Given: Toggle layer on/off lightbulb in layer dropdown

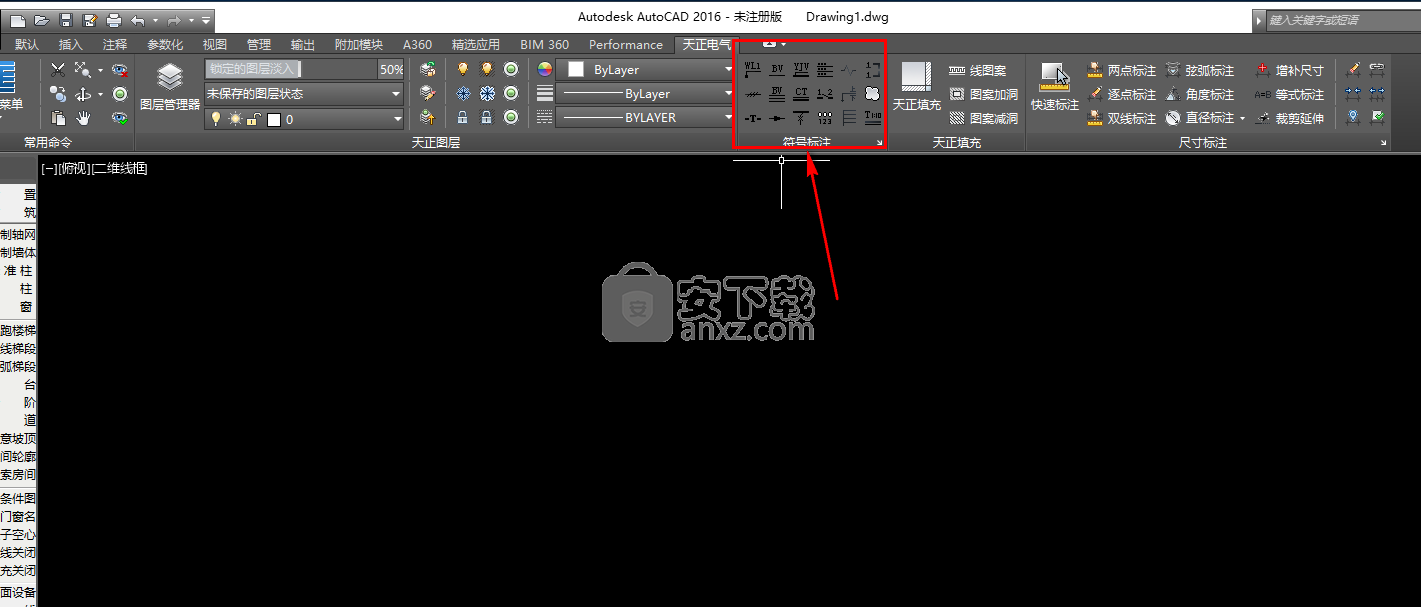Looking at the screenshot, I should click(215, 119).
